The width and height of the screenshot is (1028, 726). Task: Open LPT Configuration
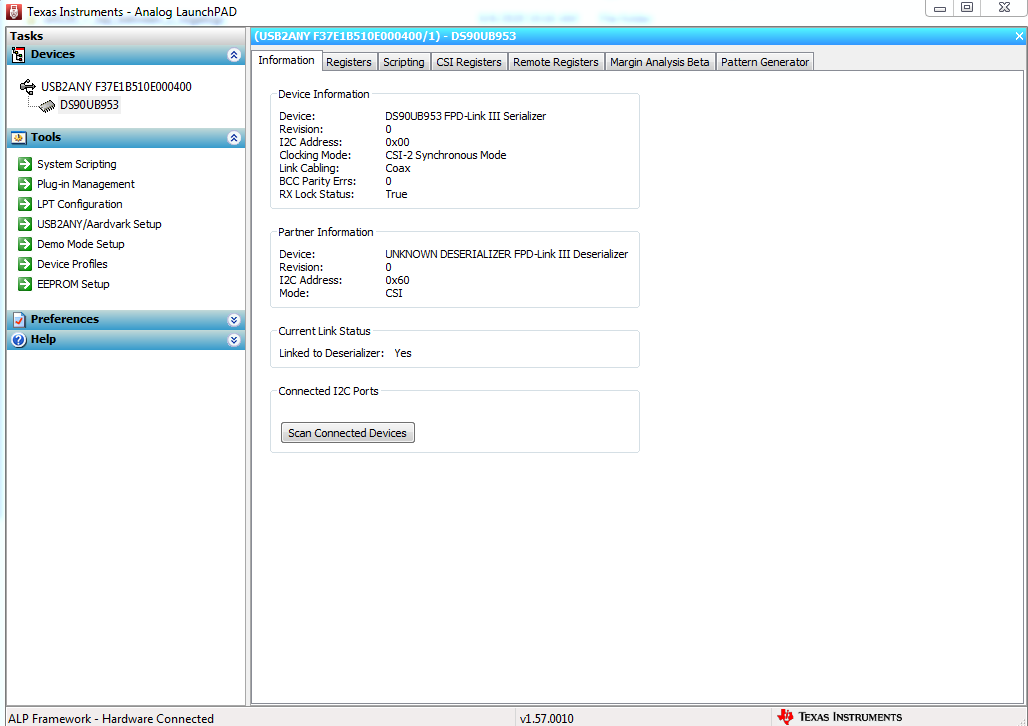pyautogui.click(x=80, y=204)
